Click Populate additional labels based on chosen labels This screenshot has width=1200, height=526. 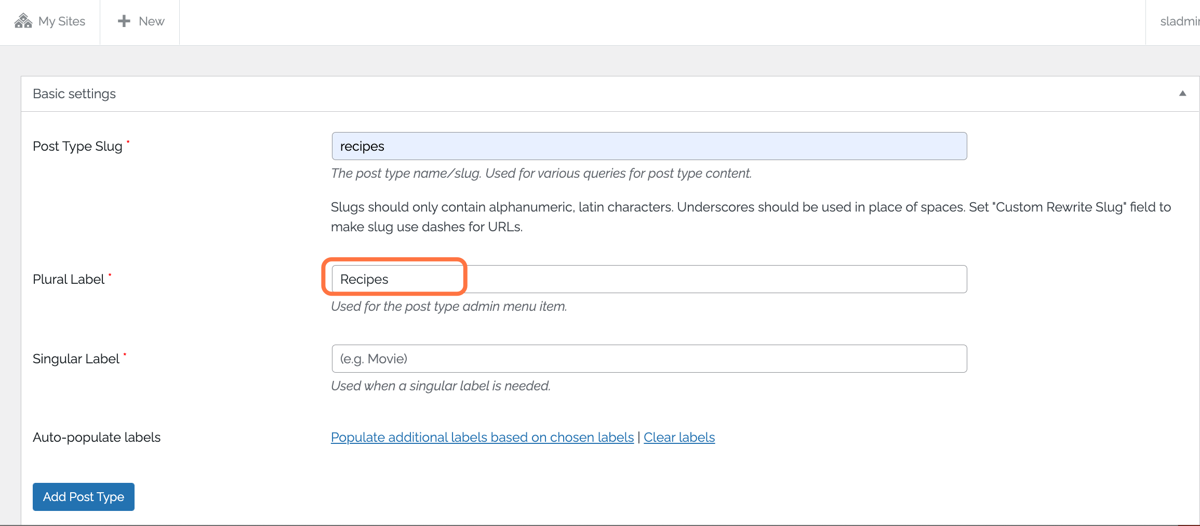(482, 437)
